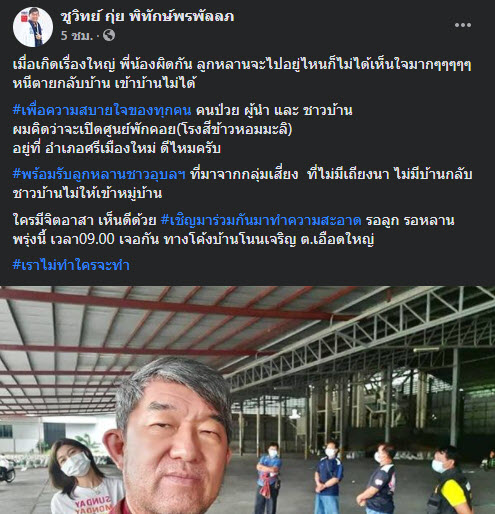Open the hashtag #เราไม่ทำใครจะทำ

71,265
